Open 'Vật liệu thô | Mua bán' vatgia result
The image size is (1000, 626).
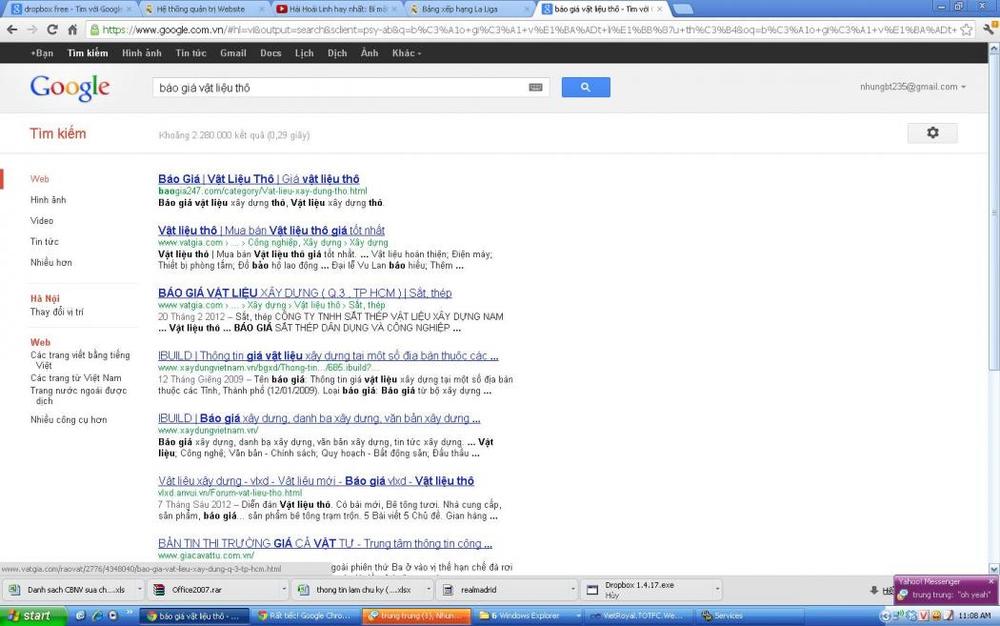pyautogui.click(x=271, y=230)
